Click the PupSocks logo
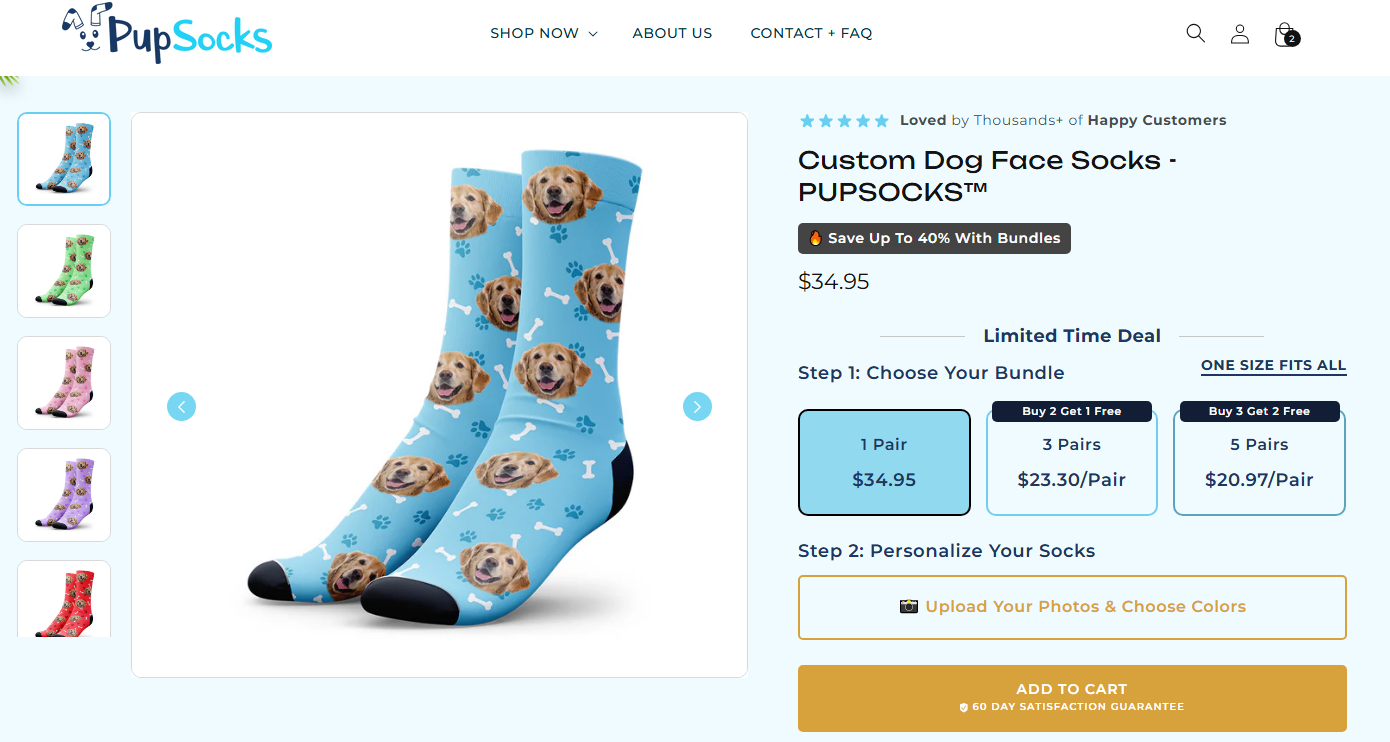This screenshot has width=1390, height=742. (166, 32)
